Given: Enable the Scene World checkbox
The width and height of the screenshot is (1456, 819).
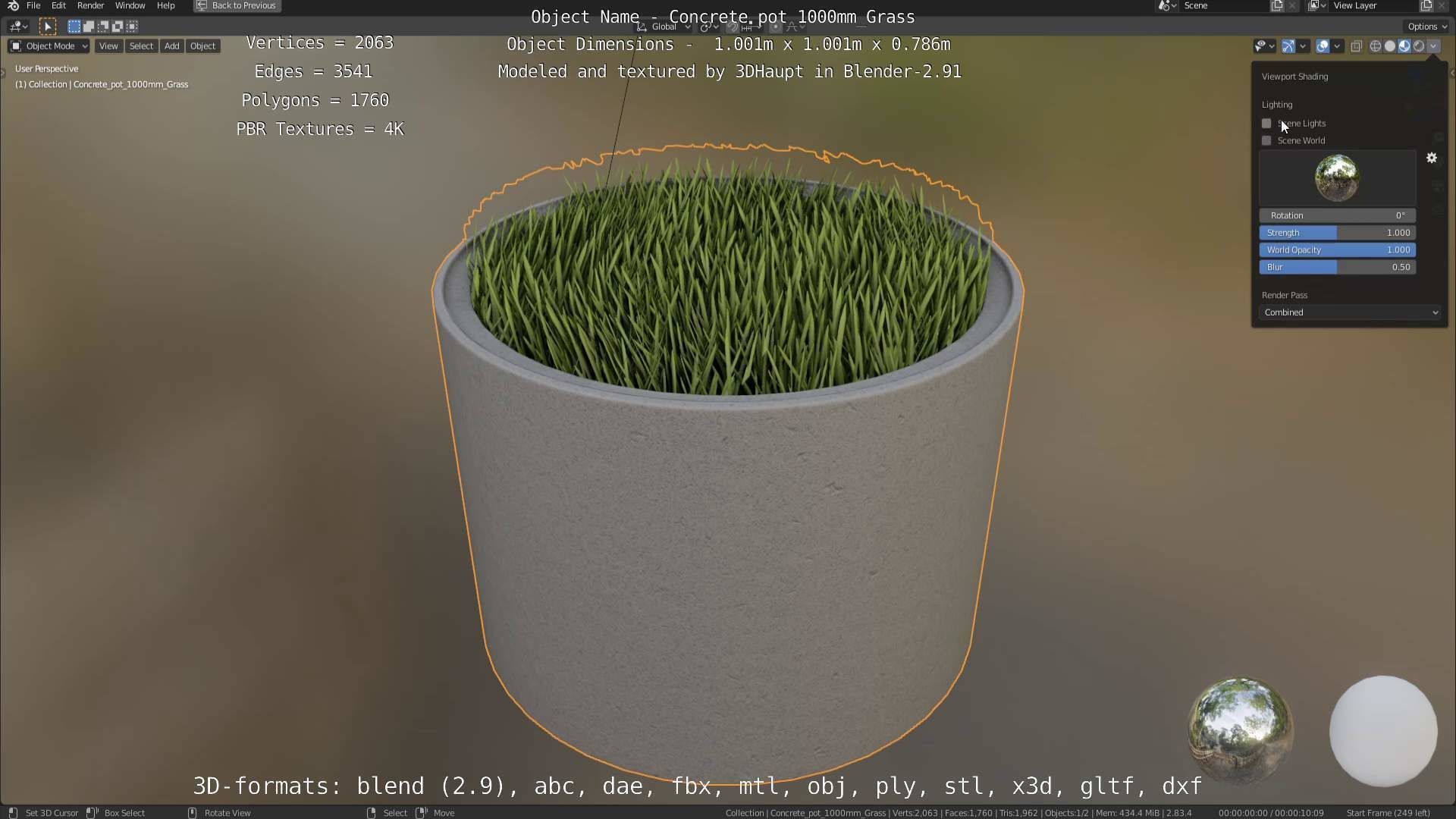Looking at the screenshot, I should click(x=1266, y=140).
